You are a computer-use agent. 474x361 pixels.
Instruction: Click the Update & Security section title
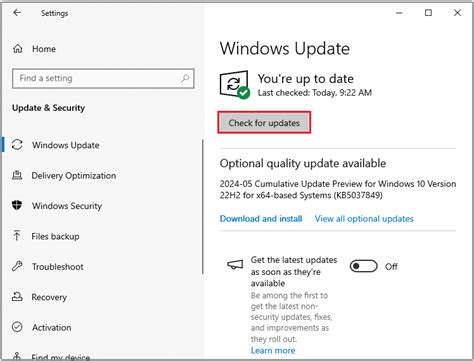[x=48, y=108]
